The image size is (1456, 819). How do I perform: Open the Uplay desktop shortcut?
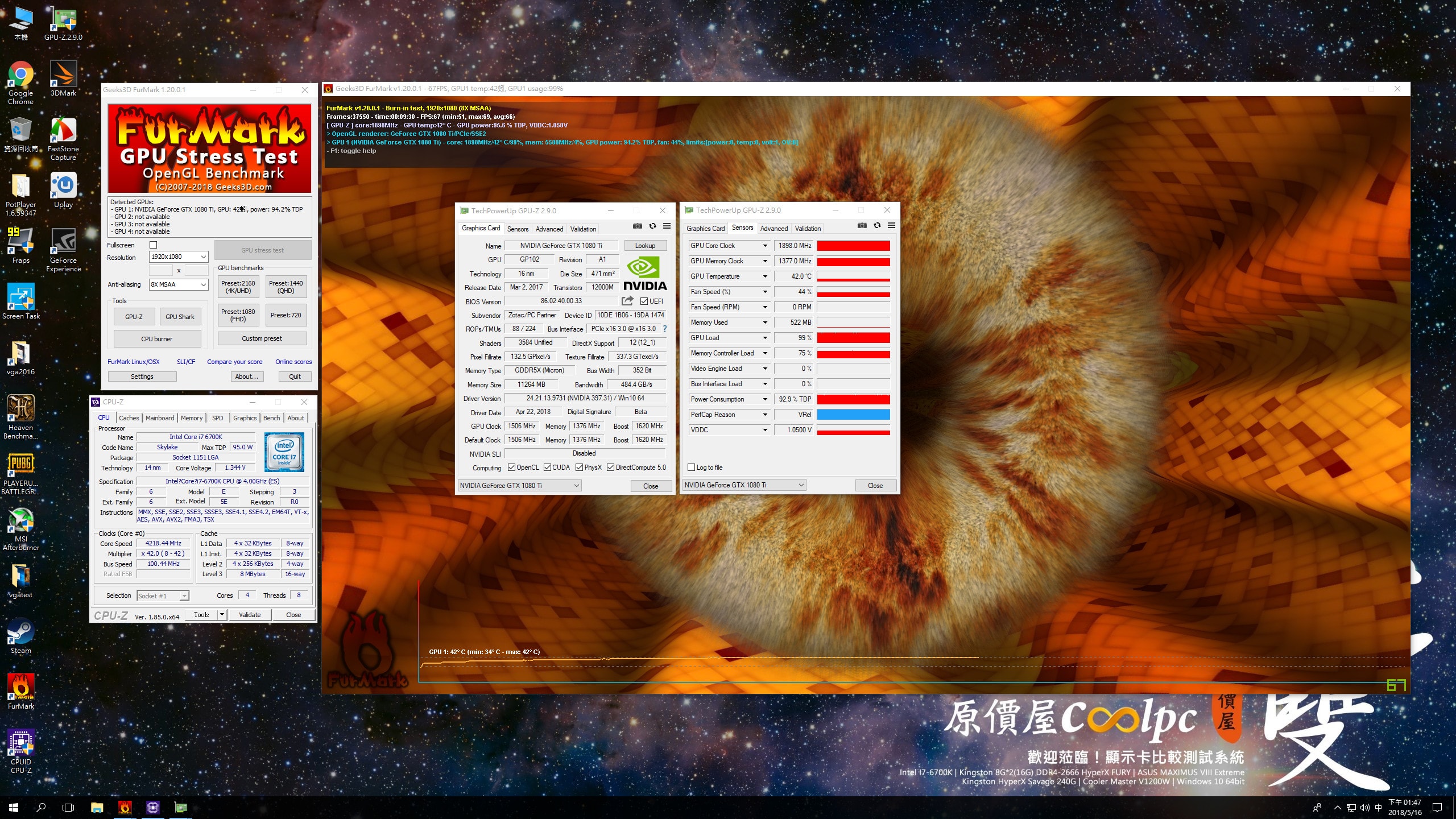point(63,191)
